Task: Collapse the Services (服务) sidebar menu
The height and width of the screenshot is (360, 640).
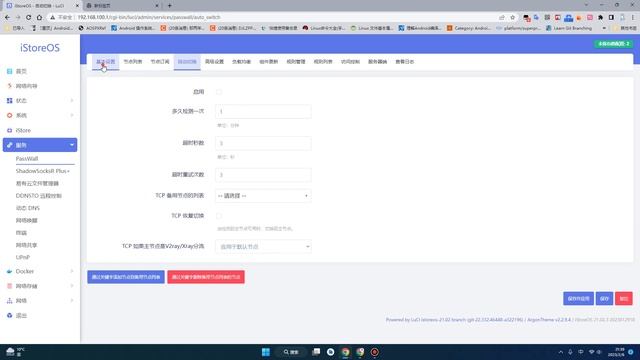Action: (72, 145)
